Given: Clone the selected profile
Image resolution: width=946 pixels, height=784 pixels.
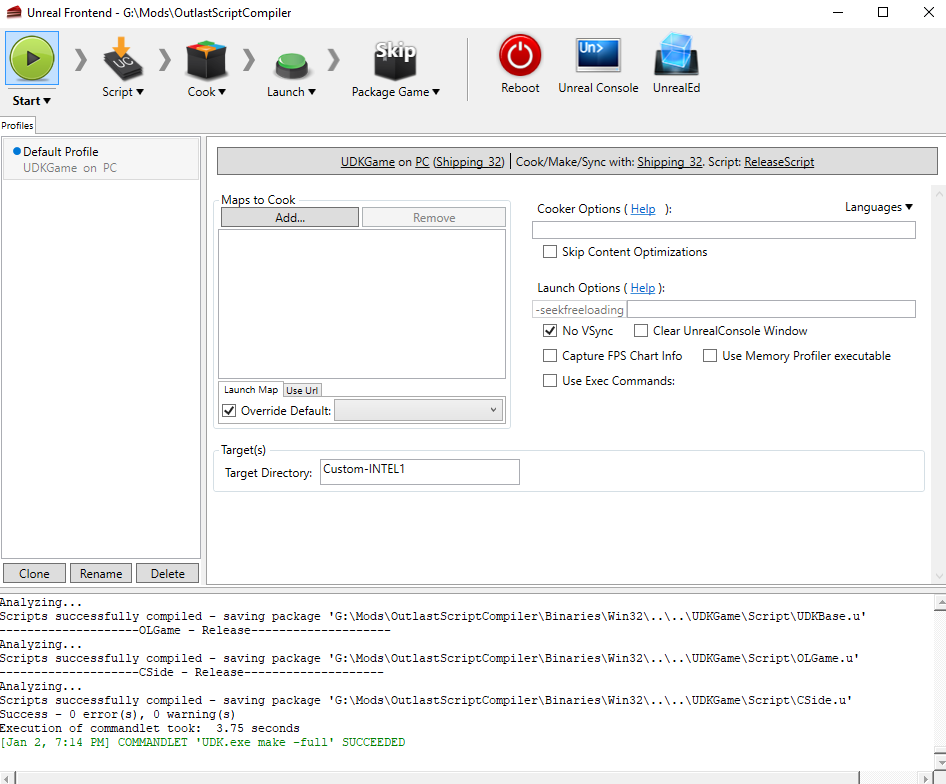Looking at the screenshot, I should click(x=34, y=573).
